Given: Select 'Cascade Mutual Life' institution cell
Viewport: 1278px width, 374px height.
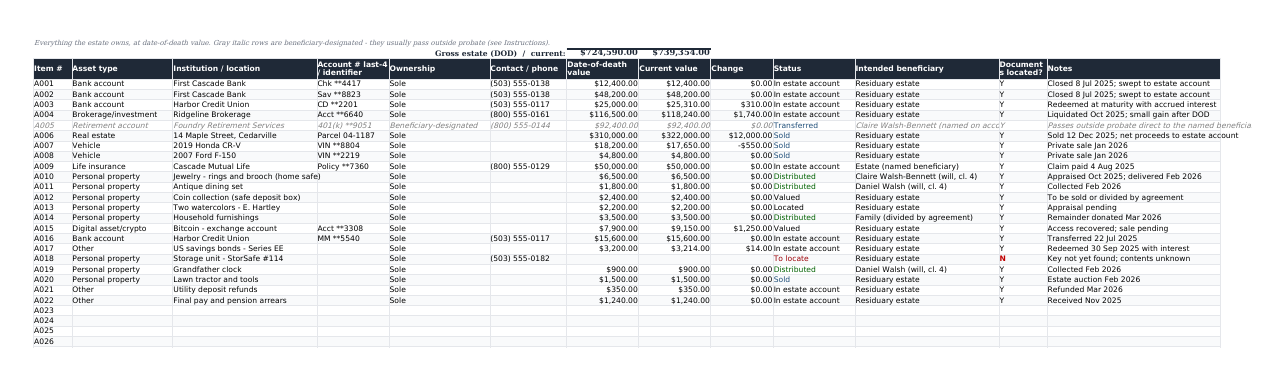Looking at the screenshot, I should pyautogui.click(x=244, y=166).
